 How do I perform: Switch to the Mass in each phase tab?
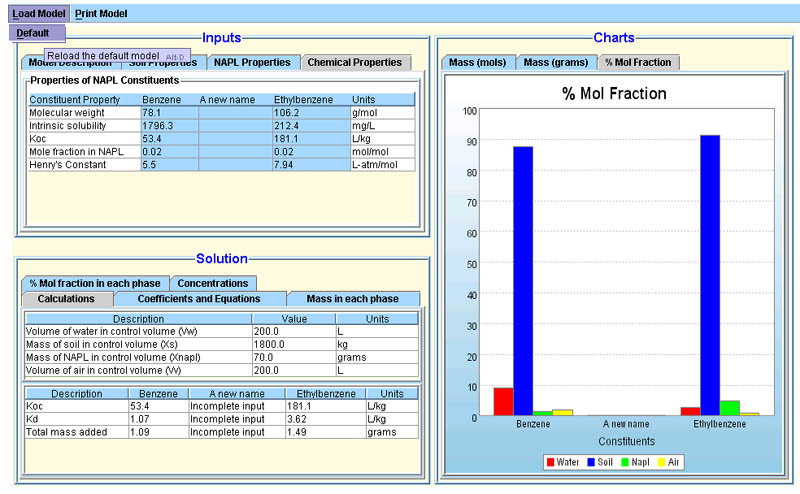click(x=352, y=299)
